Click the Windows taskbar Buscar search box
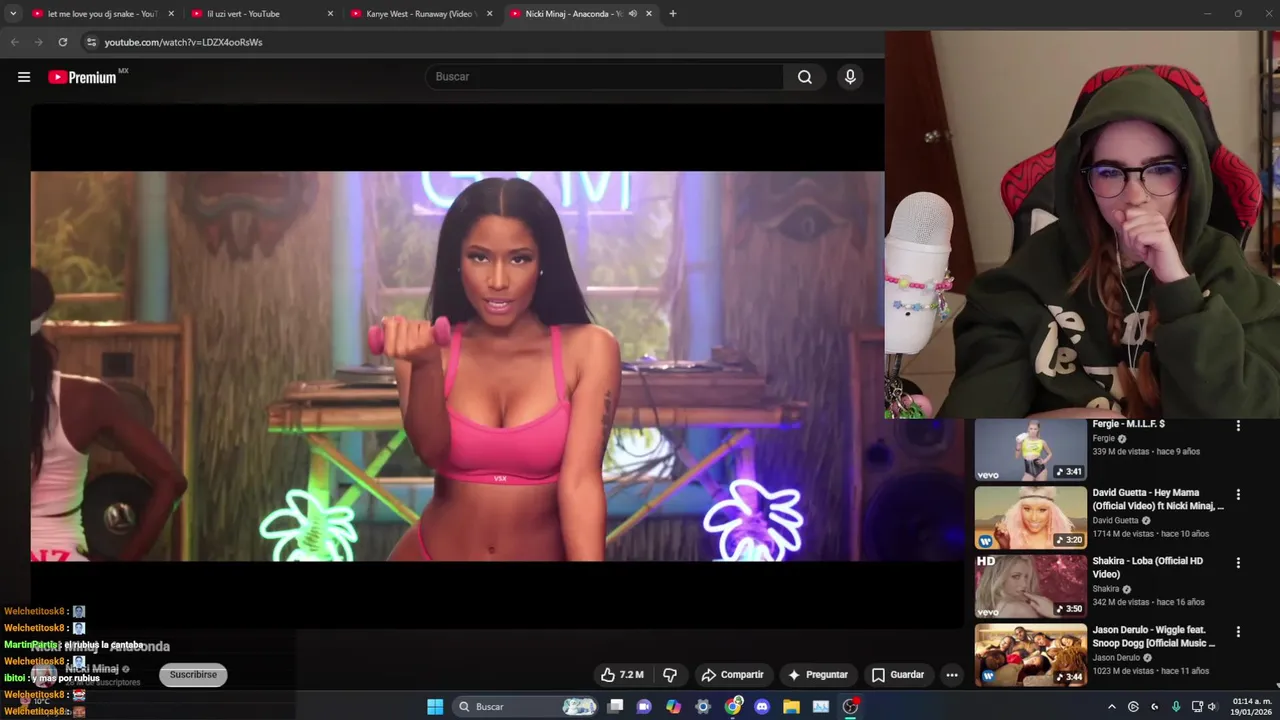This screenshot has width=1280, height=720. (525, 707)
